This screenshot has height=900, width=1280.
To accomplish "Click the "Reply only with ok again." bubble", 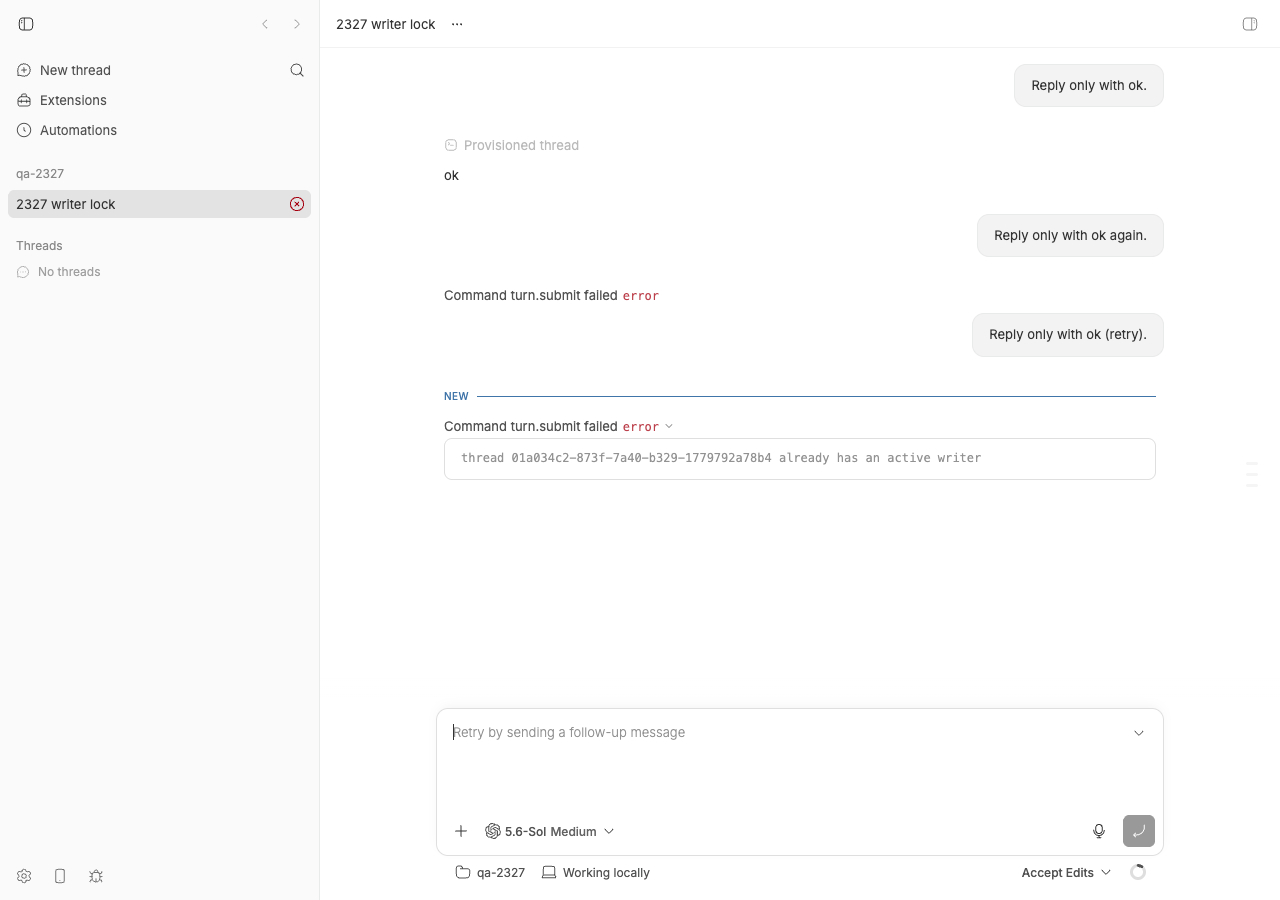I will point(1070,236).
